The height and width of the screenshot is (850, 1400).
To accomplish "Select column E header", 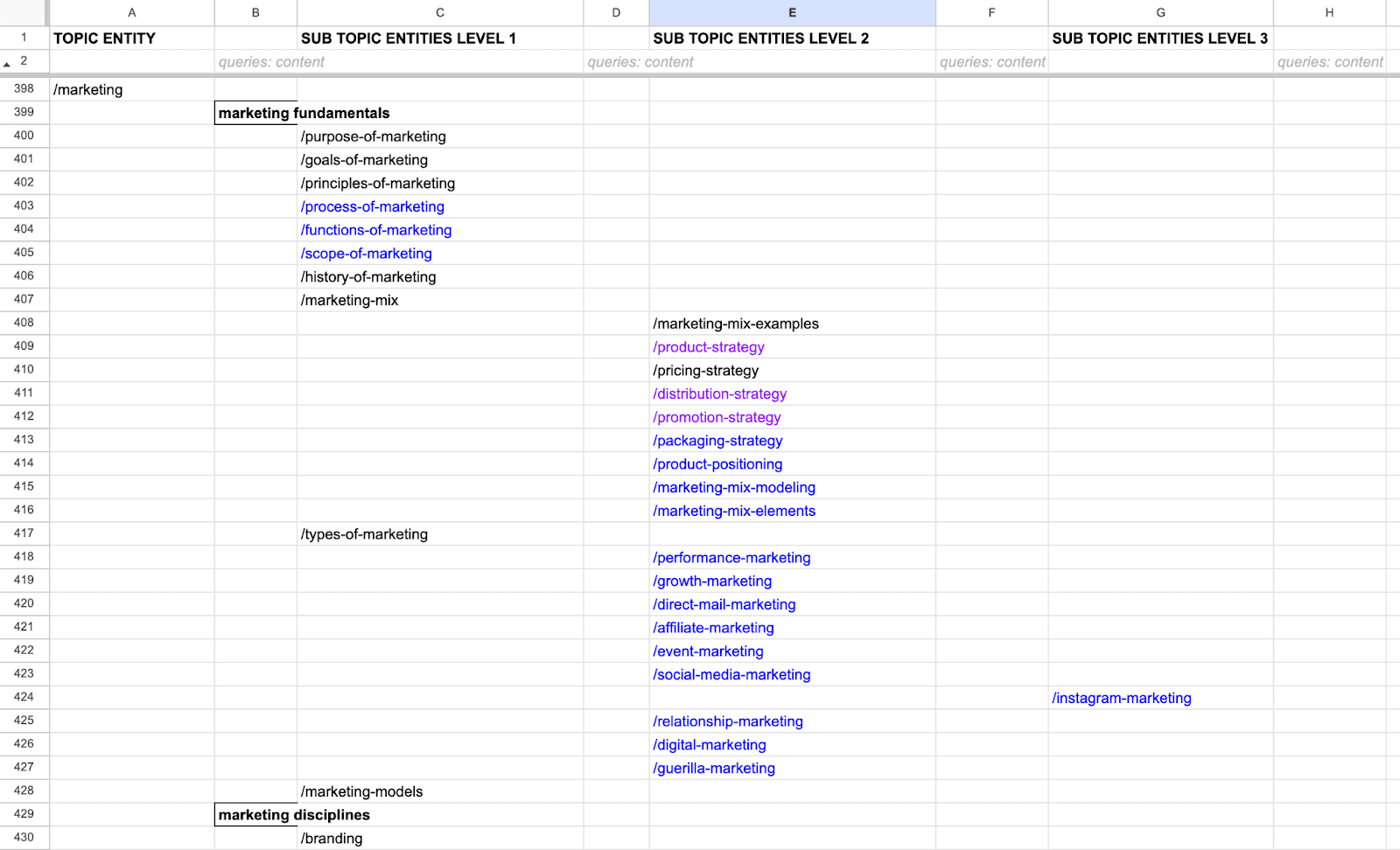I will click(792, 12).
